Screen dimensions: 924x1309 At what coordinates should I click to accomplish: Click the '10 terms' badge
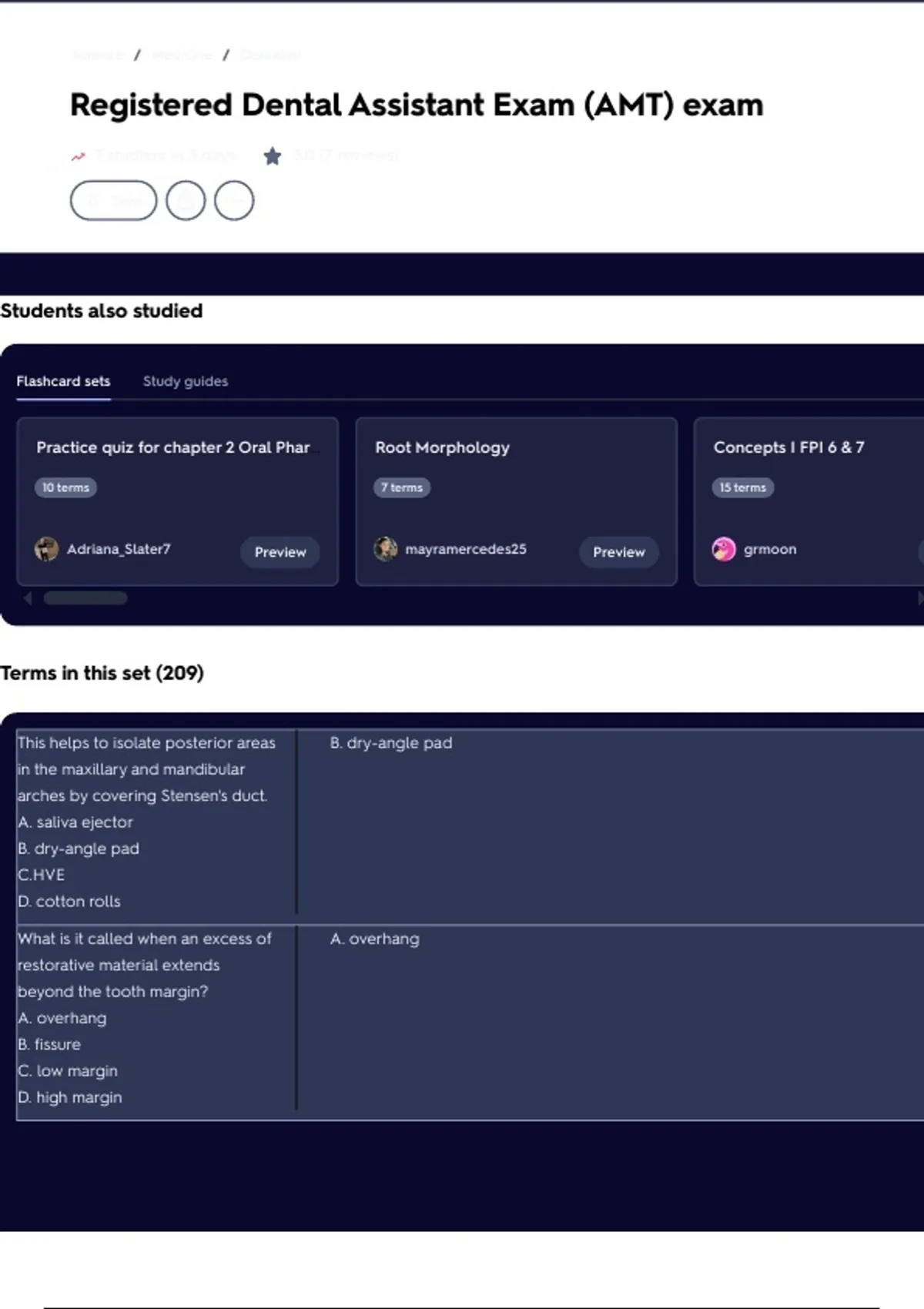(x=65, y=487)
